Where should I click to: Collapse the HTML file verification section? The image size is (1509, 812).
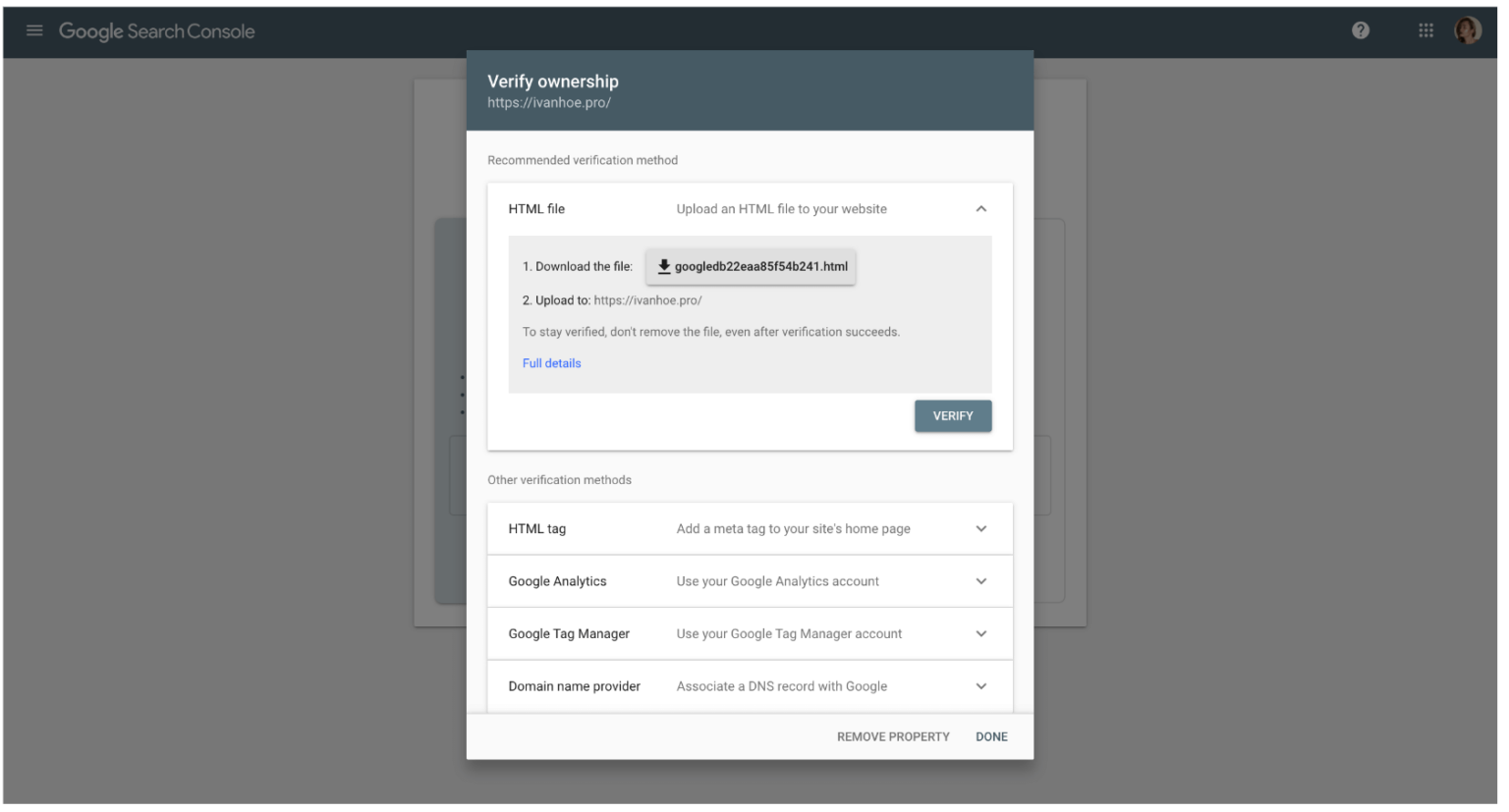coord(980,208)
